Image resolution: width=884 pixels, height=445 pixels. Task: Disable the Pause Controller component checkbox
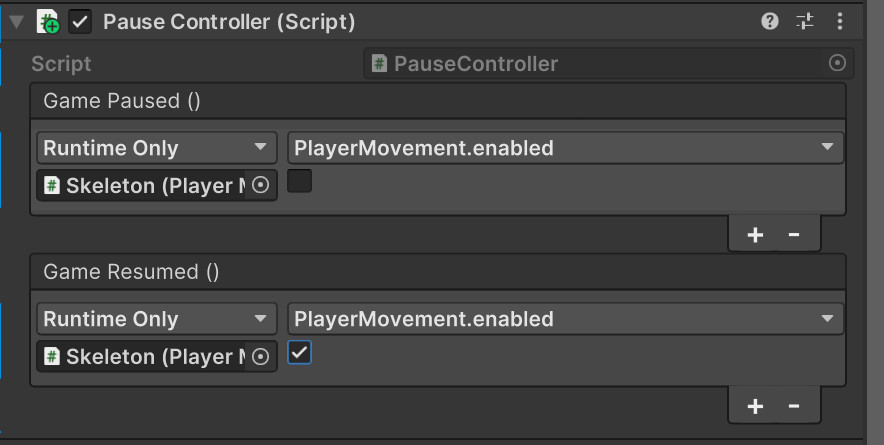click(80, 22)
